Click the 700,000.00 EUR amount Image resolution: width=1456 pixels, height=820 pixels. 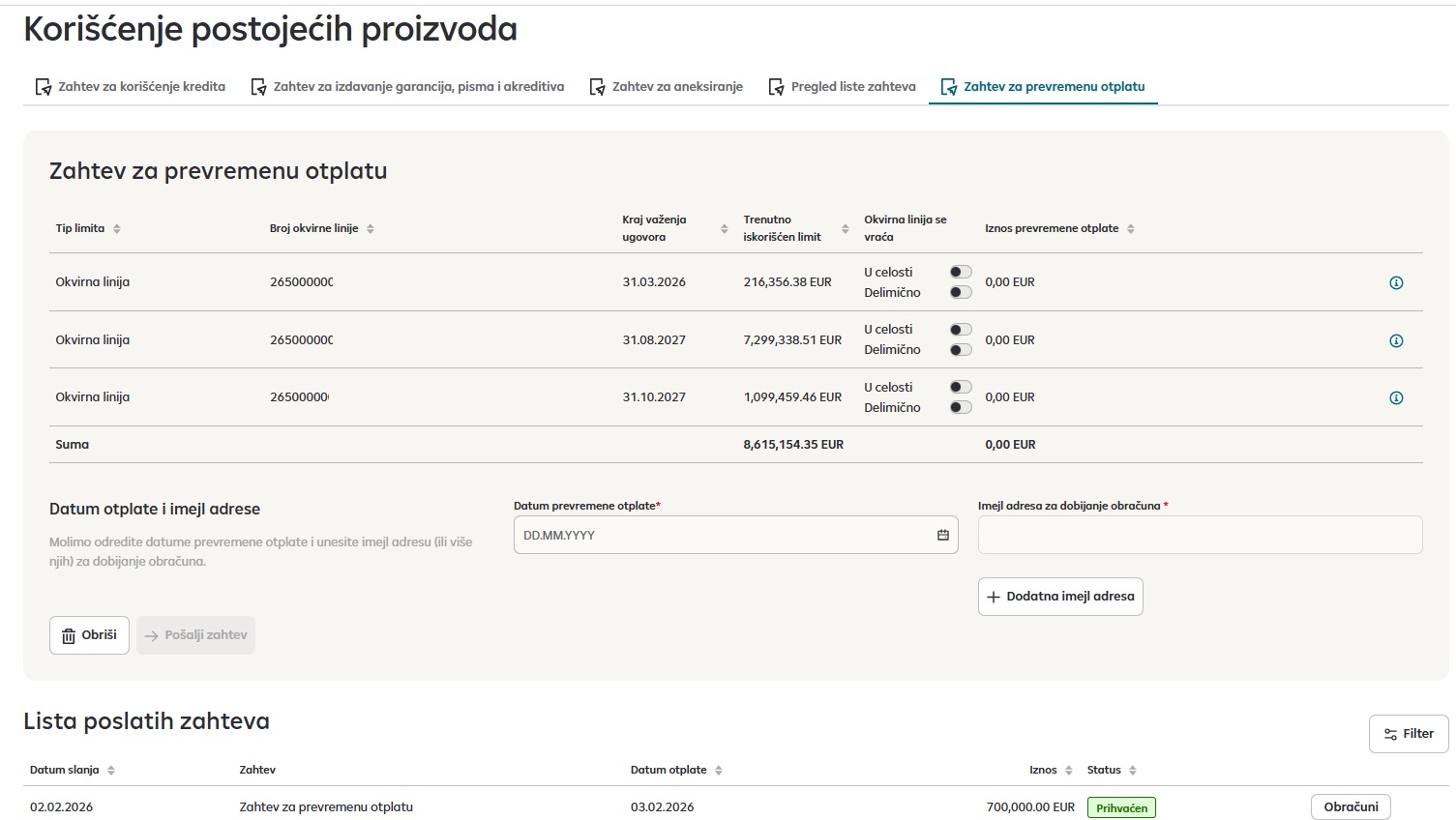tap(1030, 806)
